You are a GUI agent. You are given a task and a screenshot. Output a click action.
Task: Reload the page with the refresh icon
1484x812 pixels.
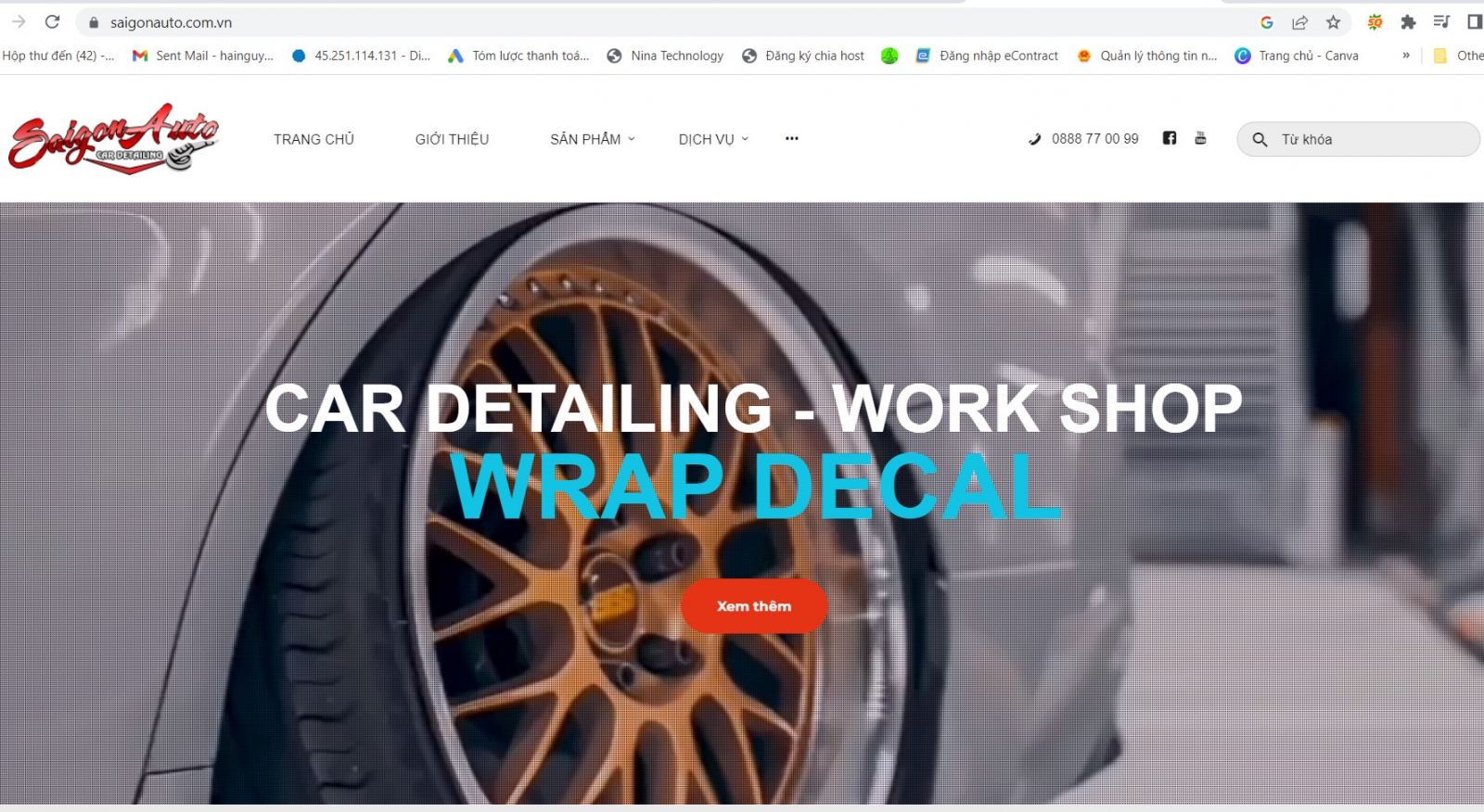coord(53,21)
